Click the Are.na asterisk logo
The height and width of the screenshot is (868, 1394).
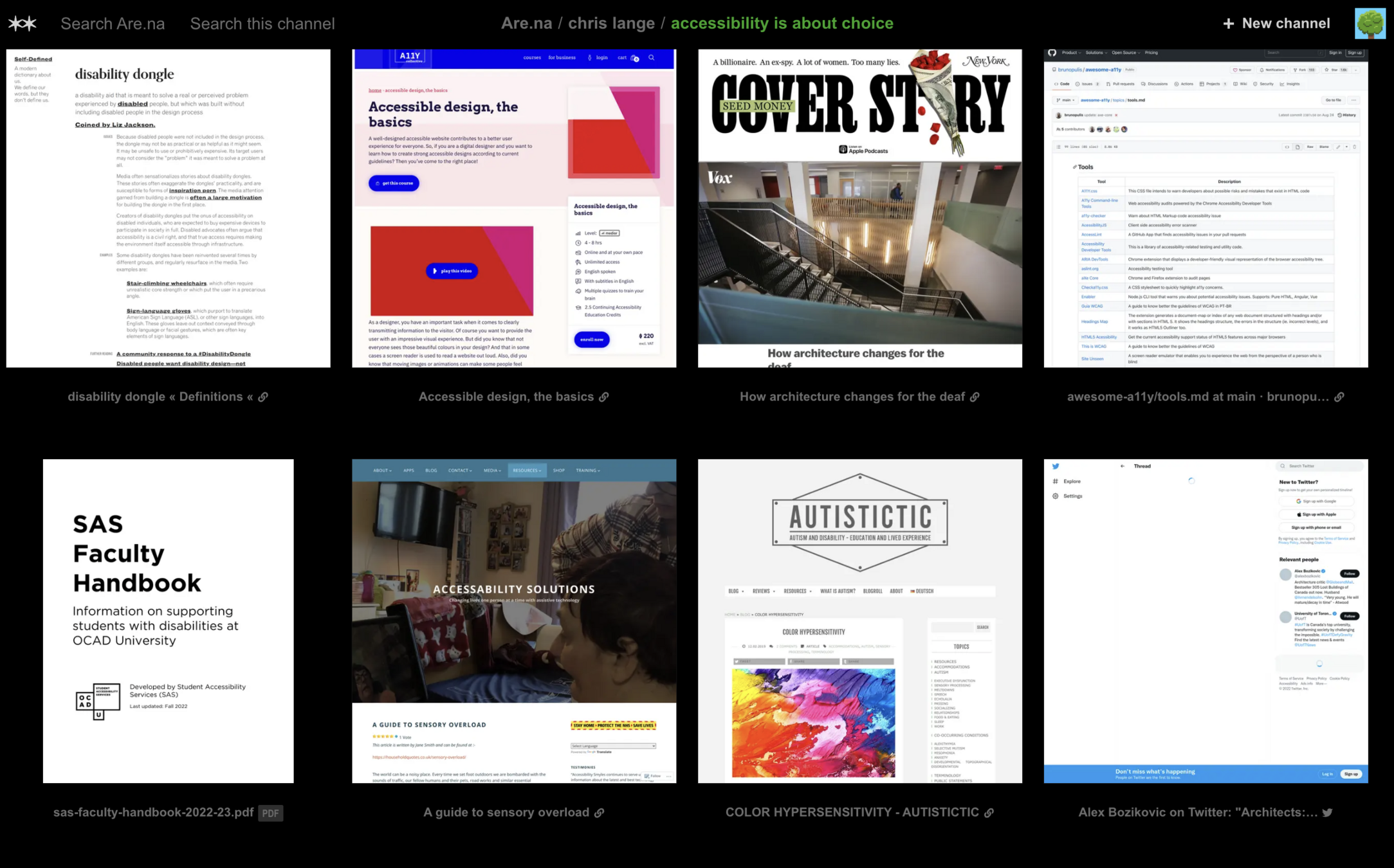(x=23, y=24)
